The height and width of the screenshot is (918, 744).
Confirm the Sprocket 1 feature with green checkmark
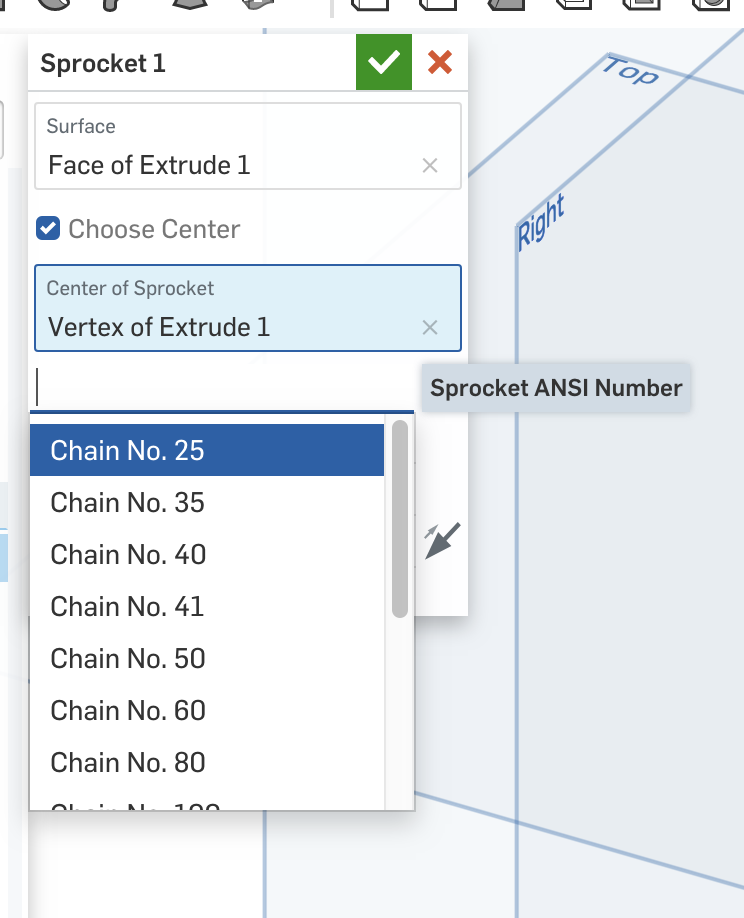pos(383,61)
